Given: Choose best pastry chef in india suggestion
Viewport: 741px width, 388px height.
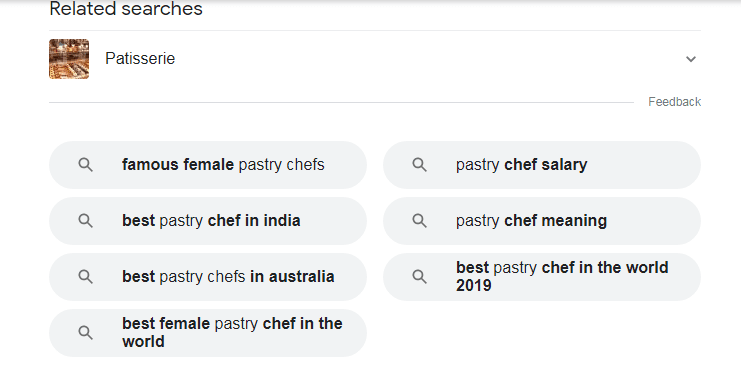Looking at the screenshot, I should [208, 221].
